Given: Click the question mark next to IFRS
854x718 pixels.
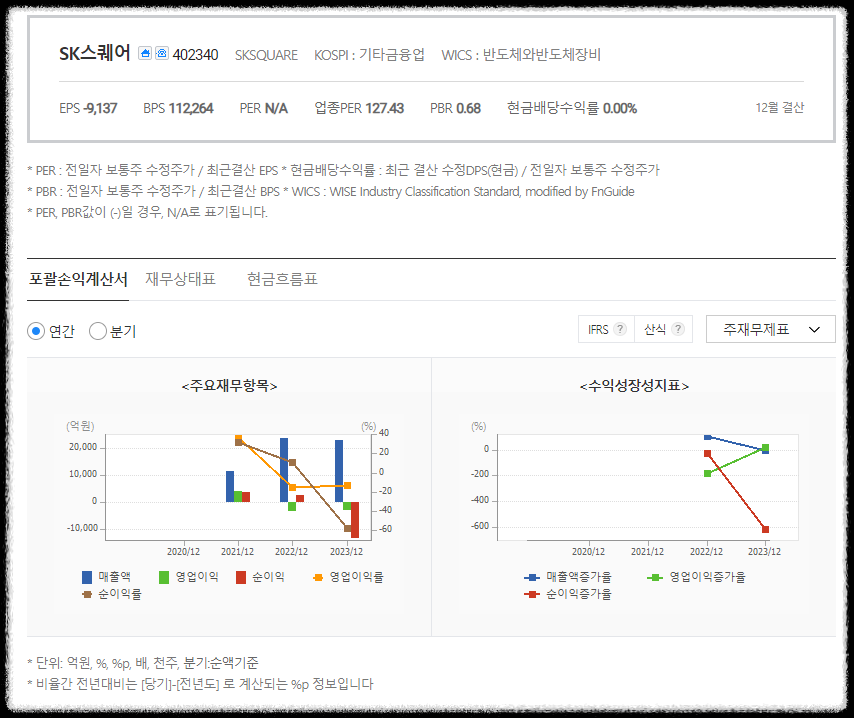Looking at the screenshot, I should click(620, 329).
